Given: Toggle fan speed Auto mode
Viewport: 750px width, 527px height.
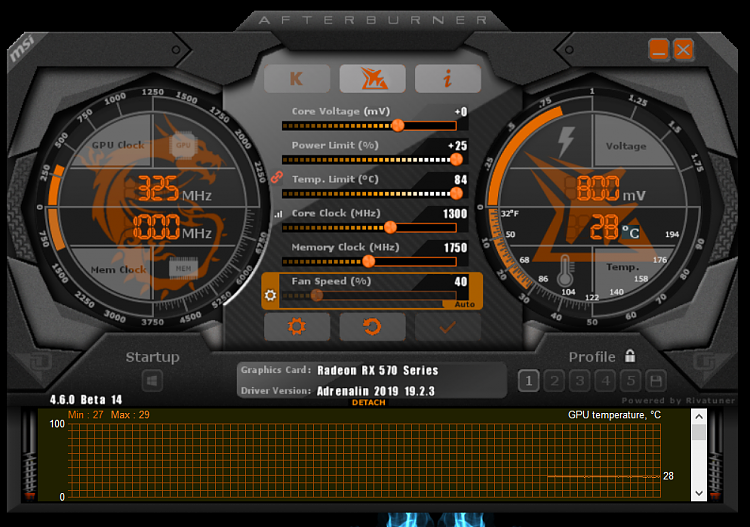Looking at the screenshot, I should pos(464,304).
